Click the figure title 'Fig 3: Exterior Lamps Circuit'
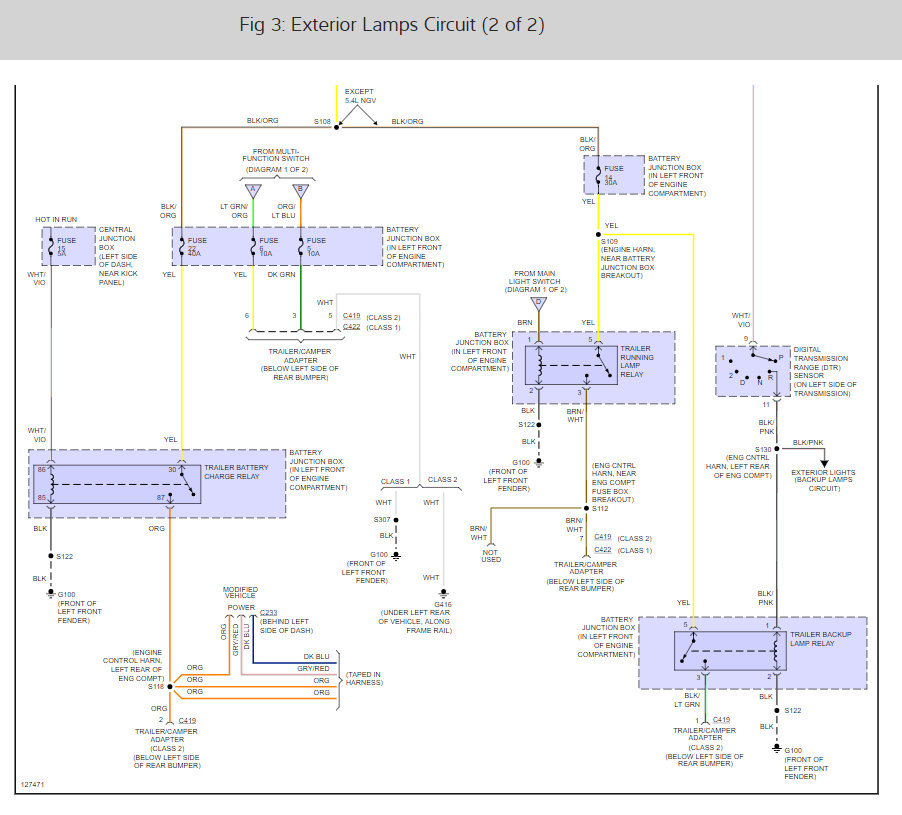 click(x=392, y=25)
